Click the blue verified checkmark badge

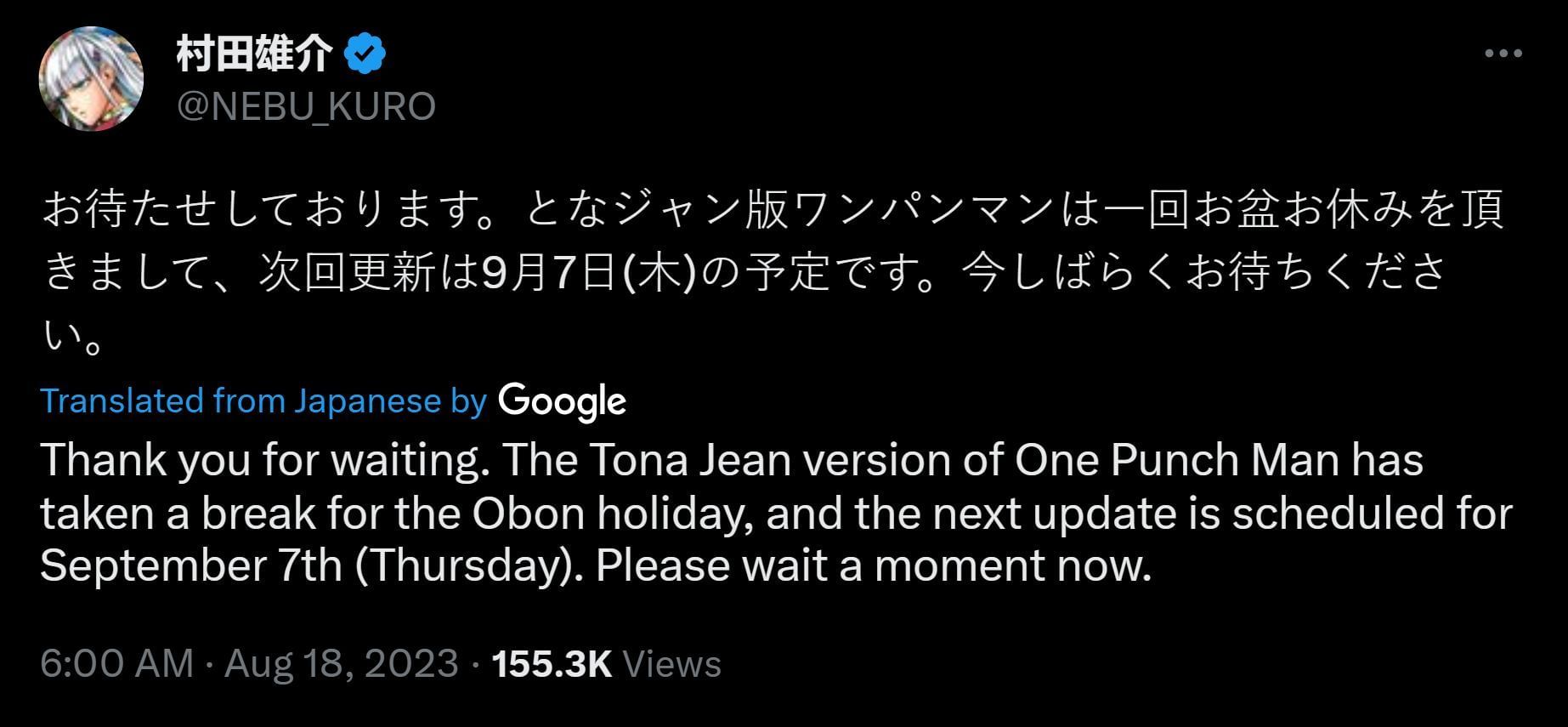(365, 55)
